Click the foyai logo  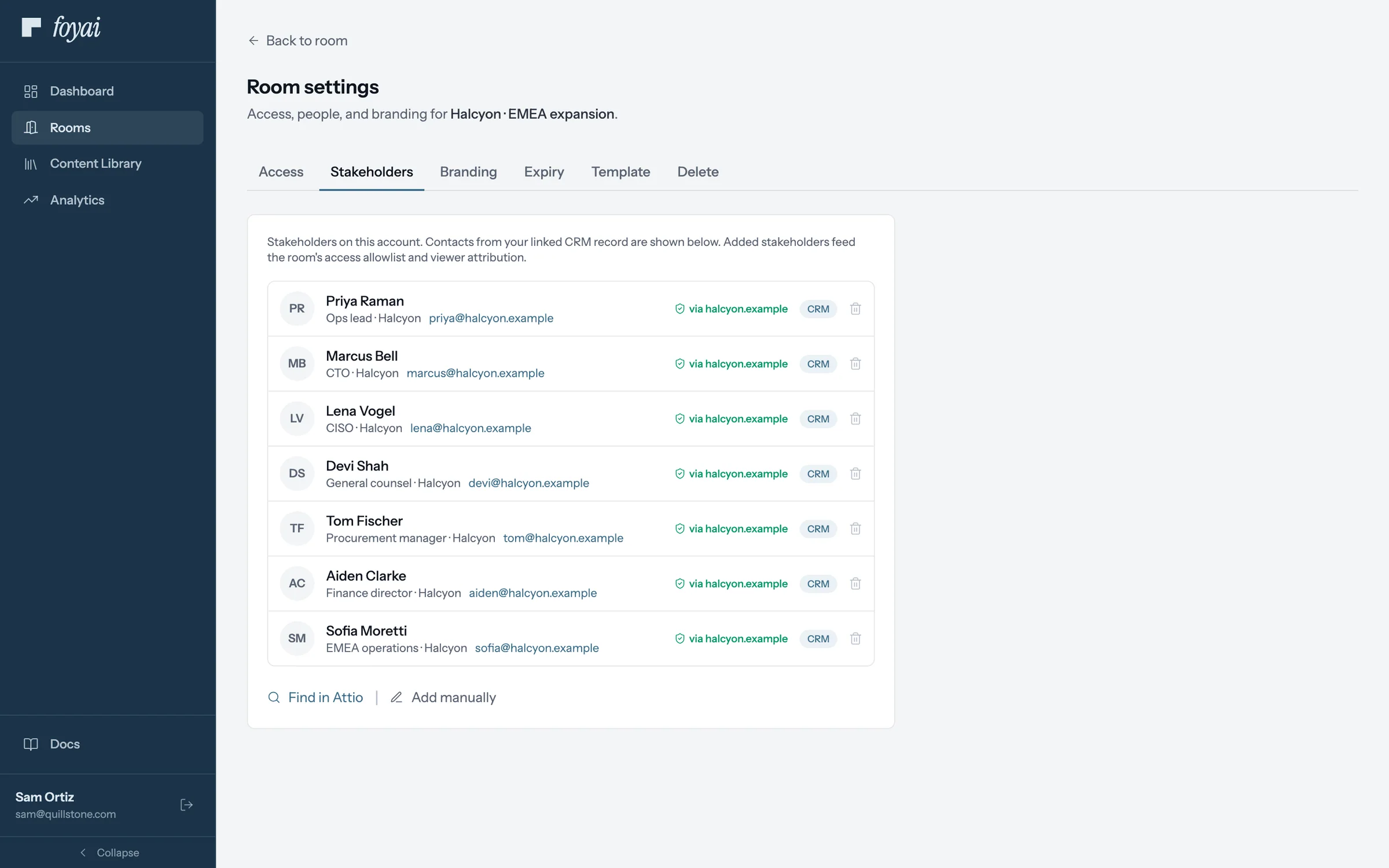coord(61,28)
